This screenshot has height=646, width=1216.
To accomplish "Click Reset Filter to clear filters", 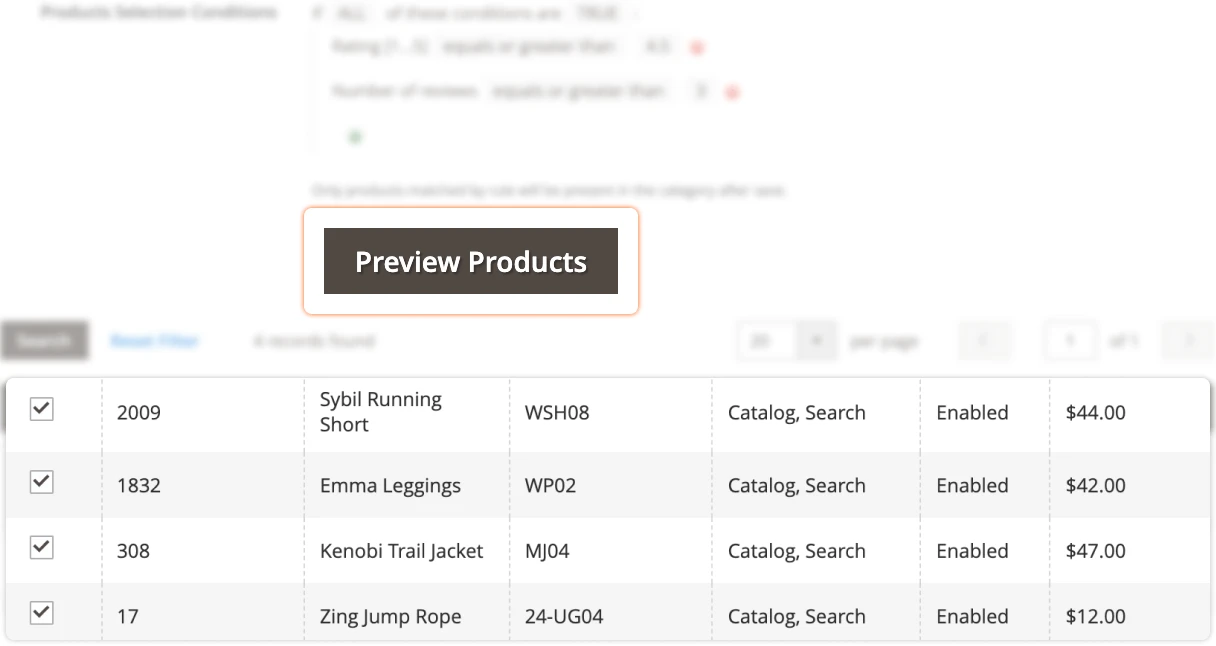I will tap(155, 340).
